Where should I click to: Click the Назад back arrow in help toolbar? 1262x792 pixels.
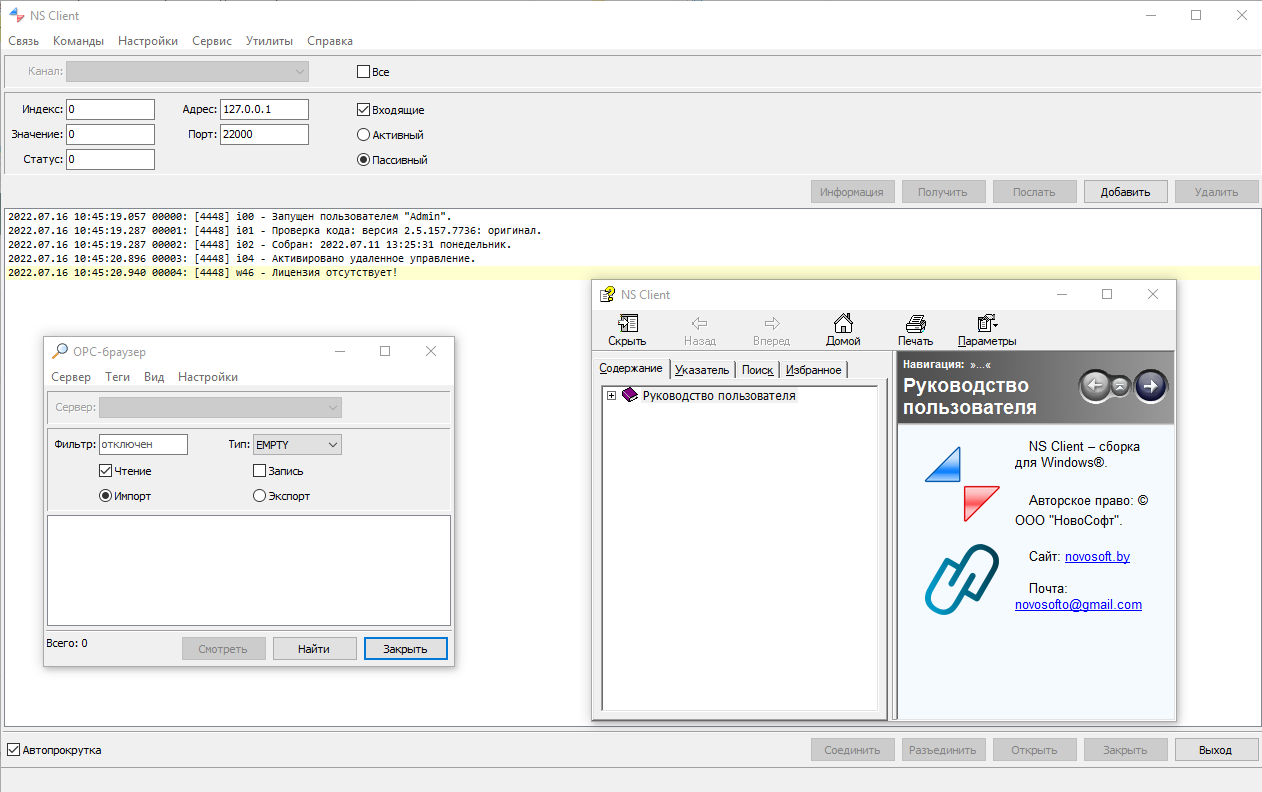pos(700,323)
